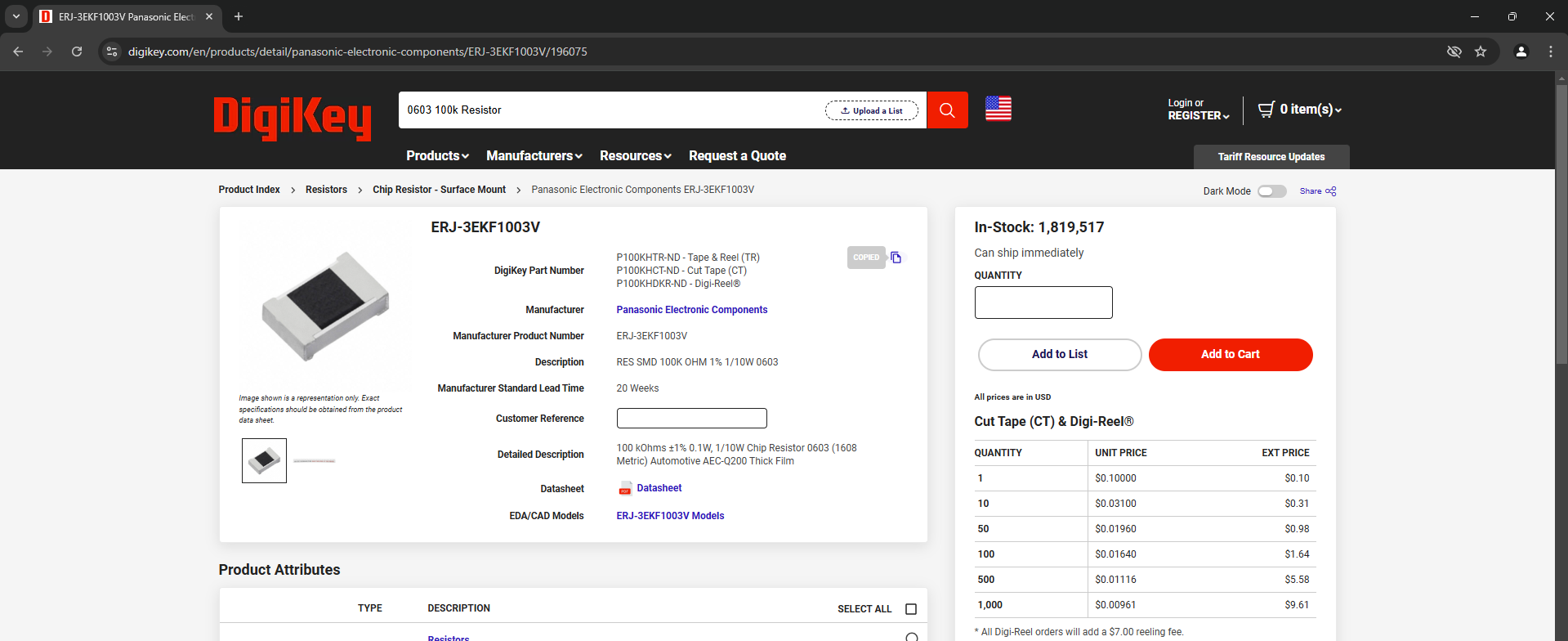Click ext price $5.58
Viewport: 1568px width, 641px height.
pyautogui.click(x=1297, y=580)
